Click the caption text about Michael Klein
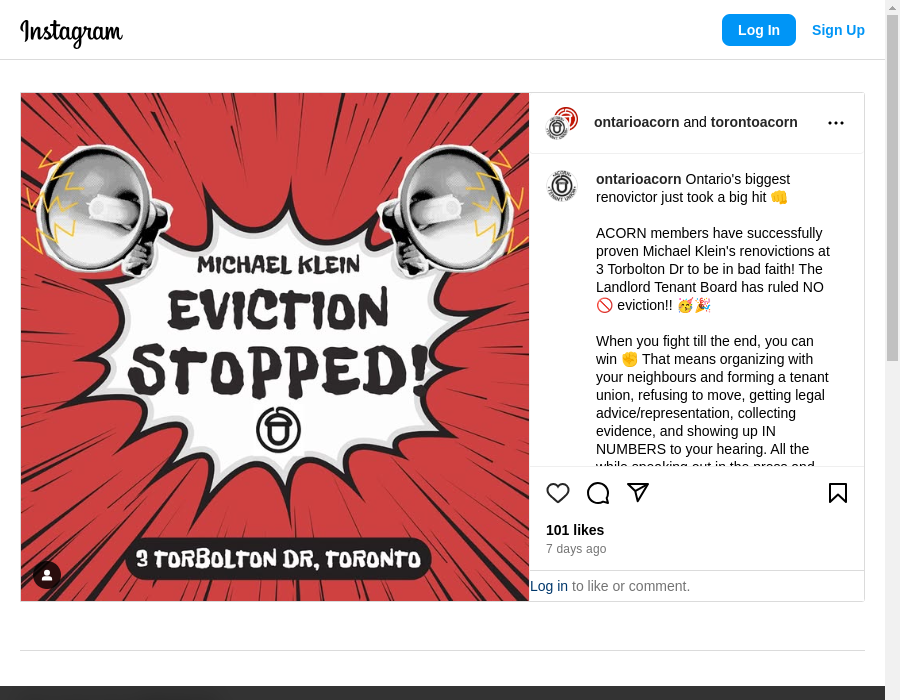Viewport: 900px width, 700px height. pyautogui.click(x=713, y=269)
